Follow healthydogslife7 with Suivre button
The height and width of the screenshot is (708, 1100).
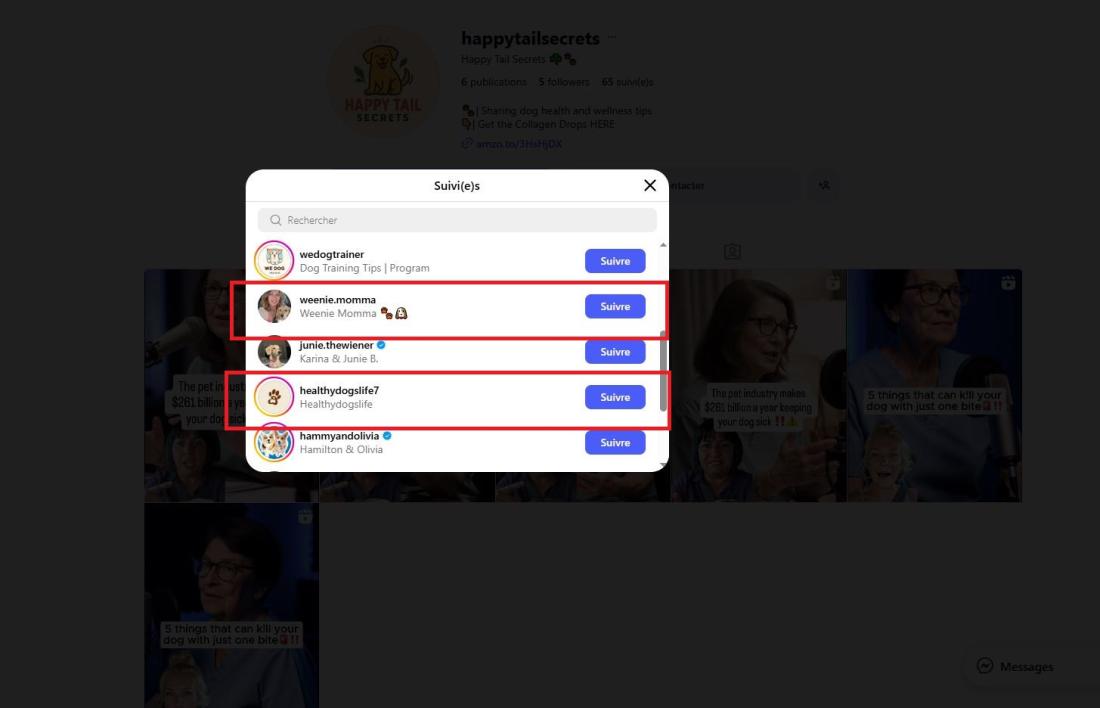(615, 397)
